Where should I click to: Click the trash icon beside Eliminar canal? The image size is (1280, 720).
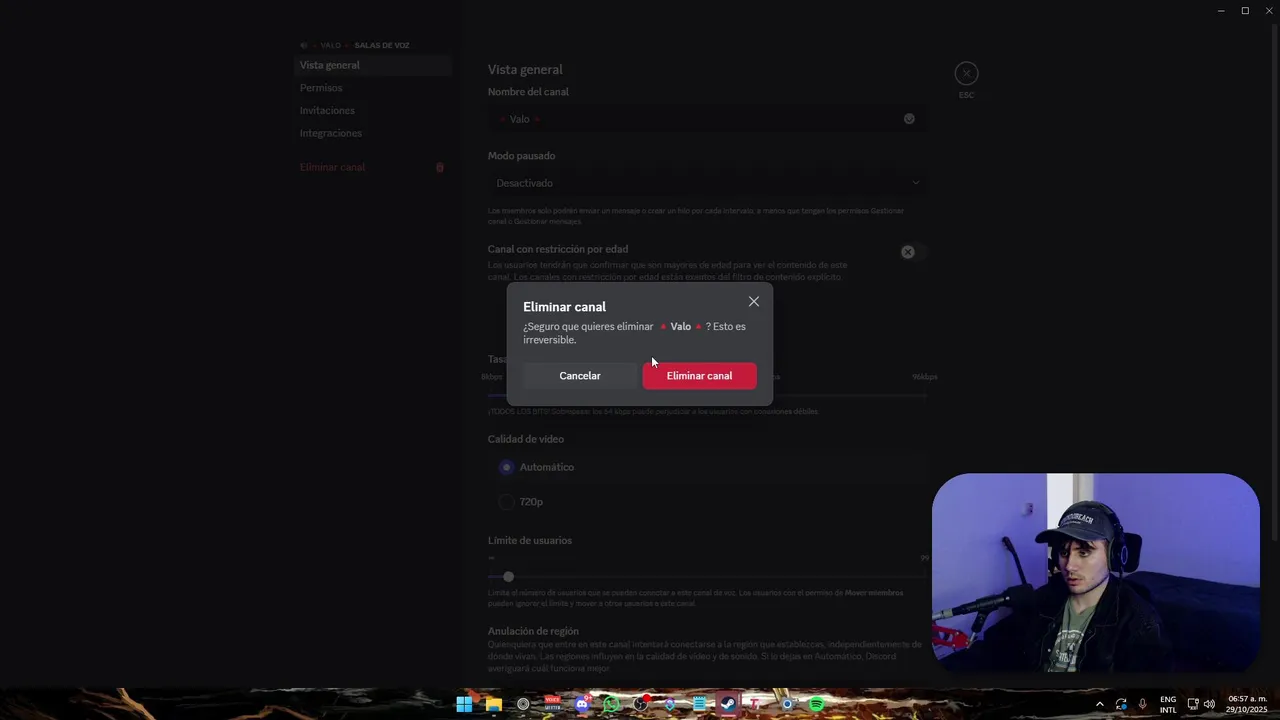pyautogui.click(x=440, y=167)
